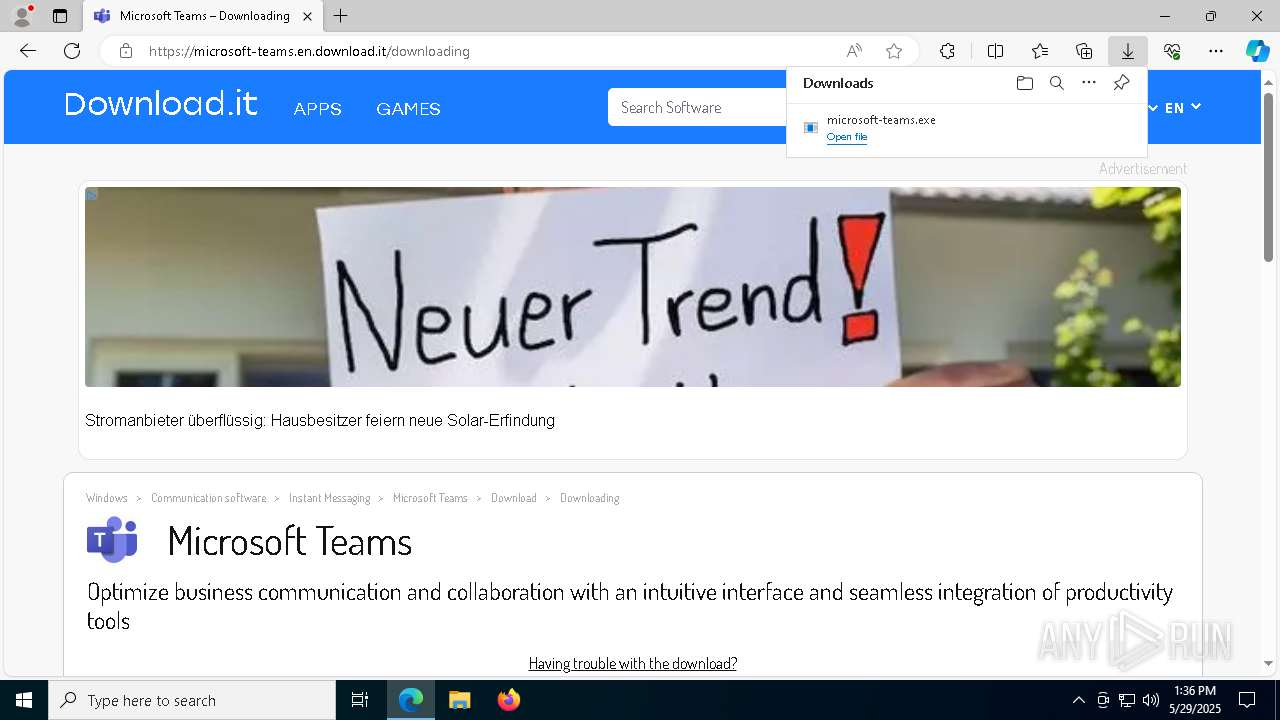Search downloads in Downloads panel
The image size is (1280, 720).
1056,83
